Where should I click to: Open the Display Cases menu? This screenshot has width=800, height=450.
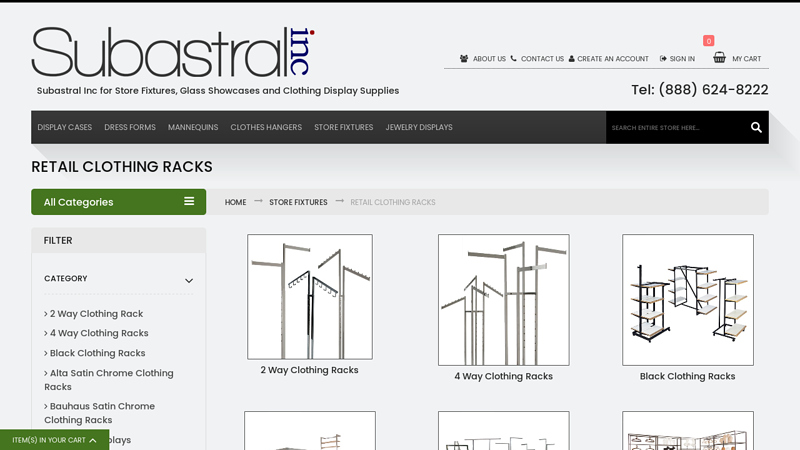tap(65, 127)
